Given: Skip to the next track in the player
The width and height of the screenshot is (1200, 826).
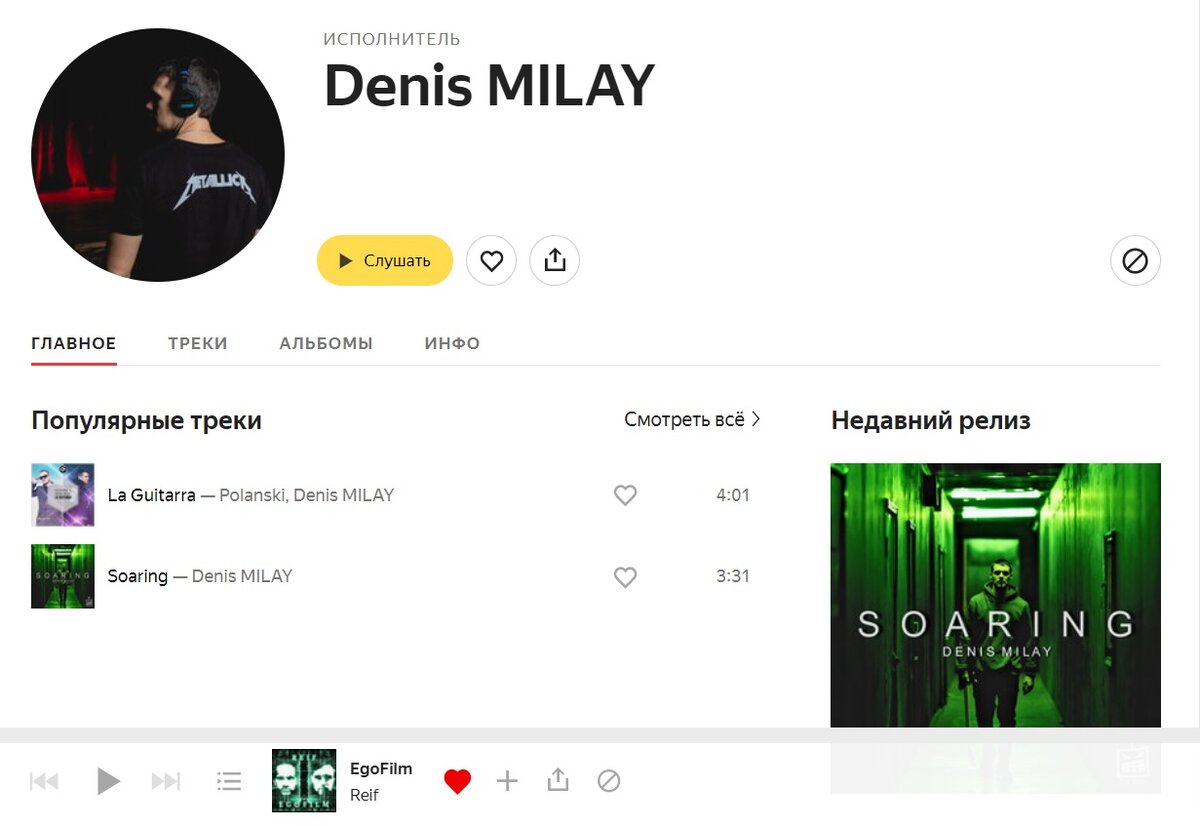Looking at the screenshot, I should point(166,781).
